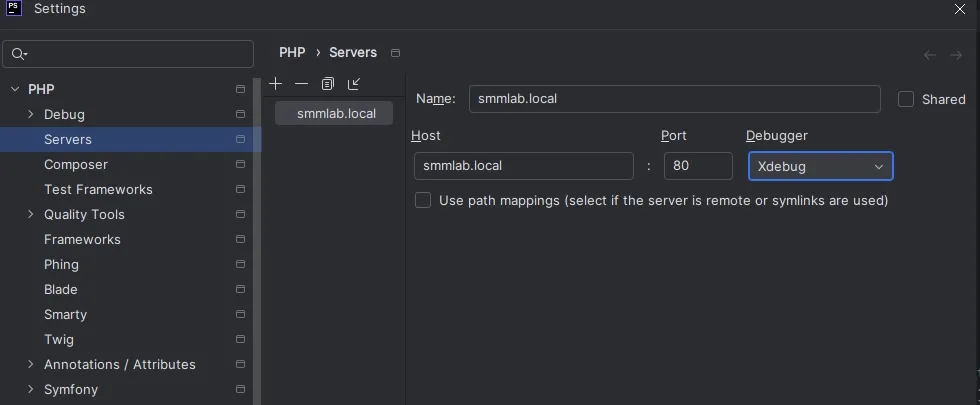980x405 pixels.
Task: Click project icon on Twig row
Action: point(240,339)
